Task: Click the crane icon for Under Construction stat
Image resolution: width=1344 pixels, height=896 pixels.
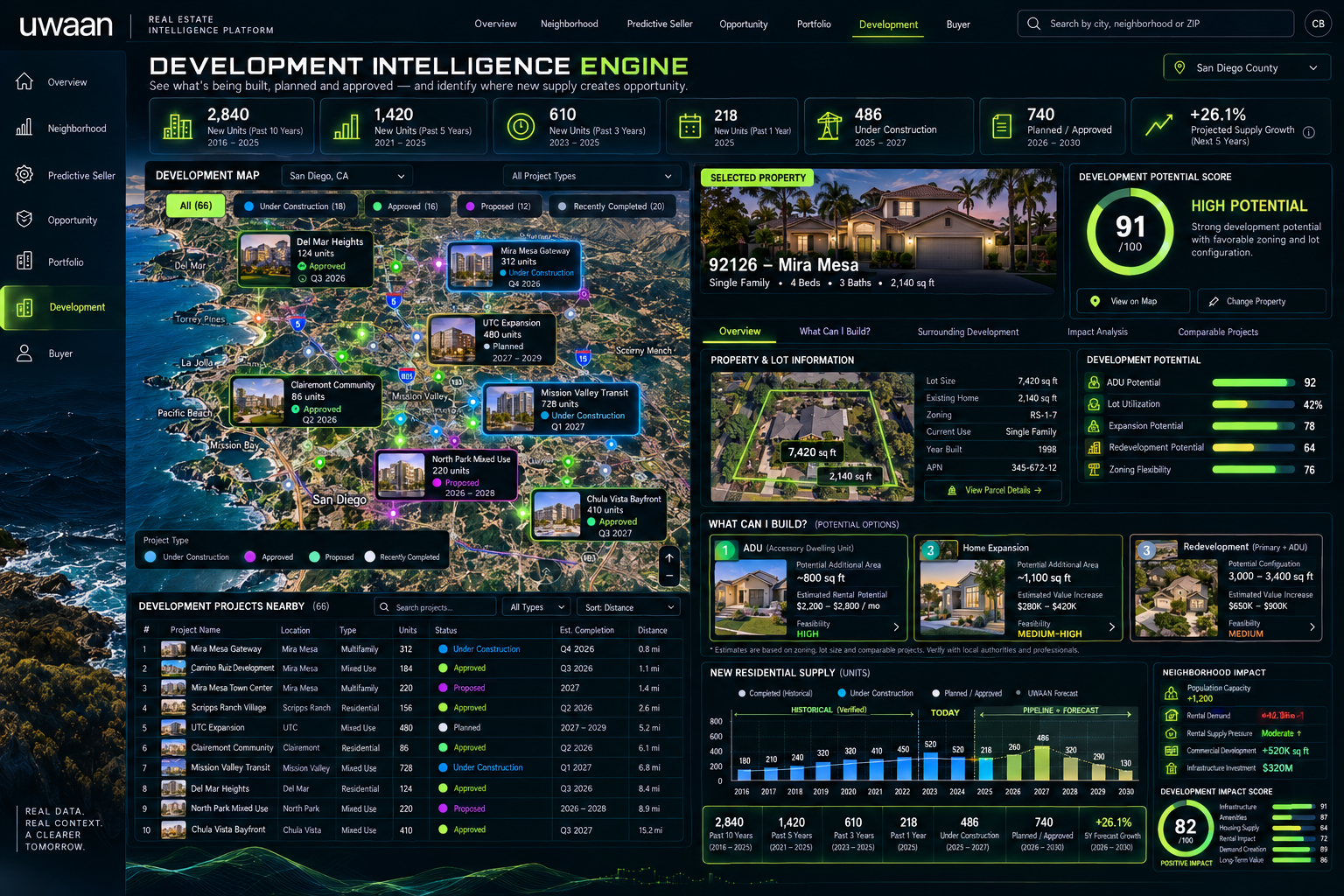Action: tap(829, 126)
